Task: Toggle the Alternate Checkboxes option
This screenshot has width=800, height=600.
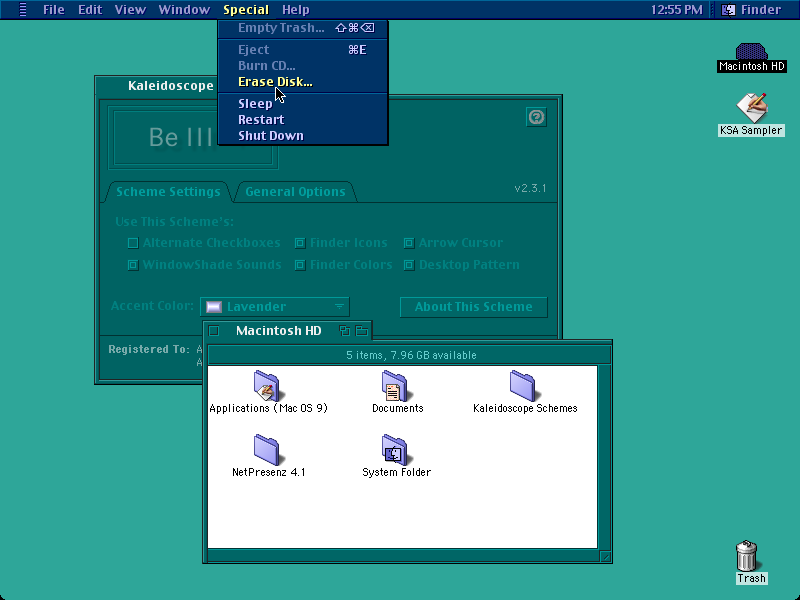Action: point(133,243)
